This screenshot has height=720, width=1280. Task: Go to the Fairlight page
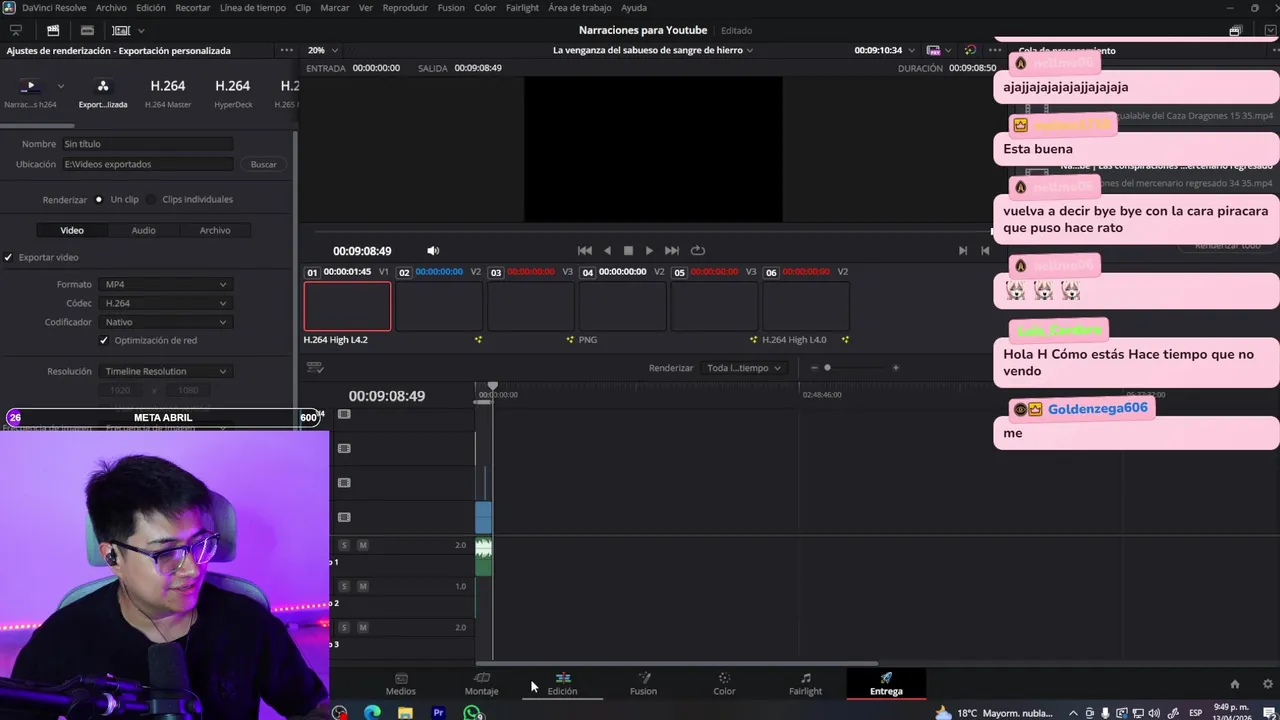coord(805,684)
